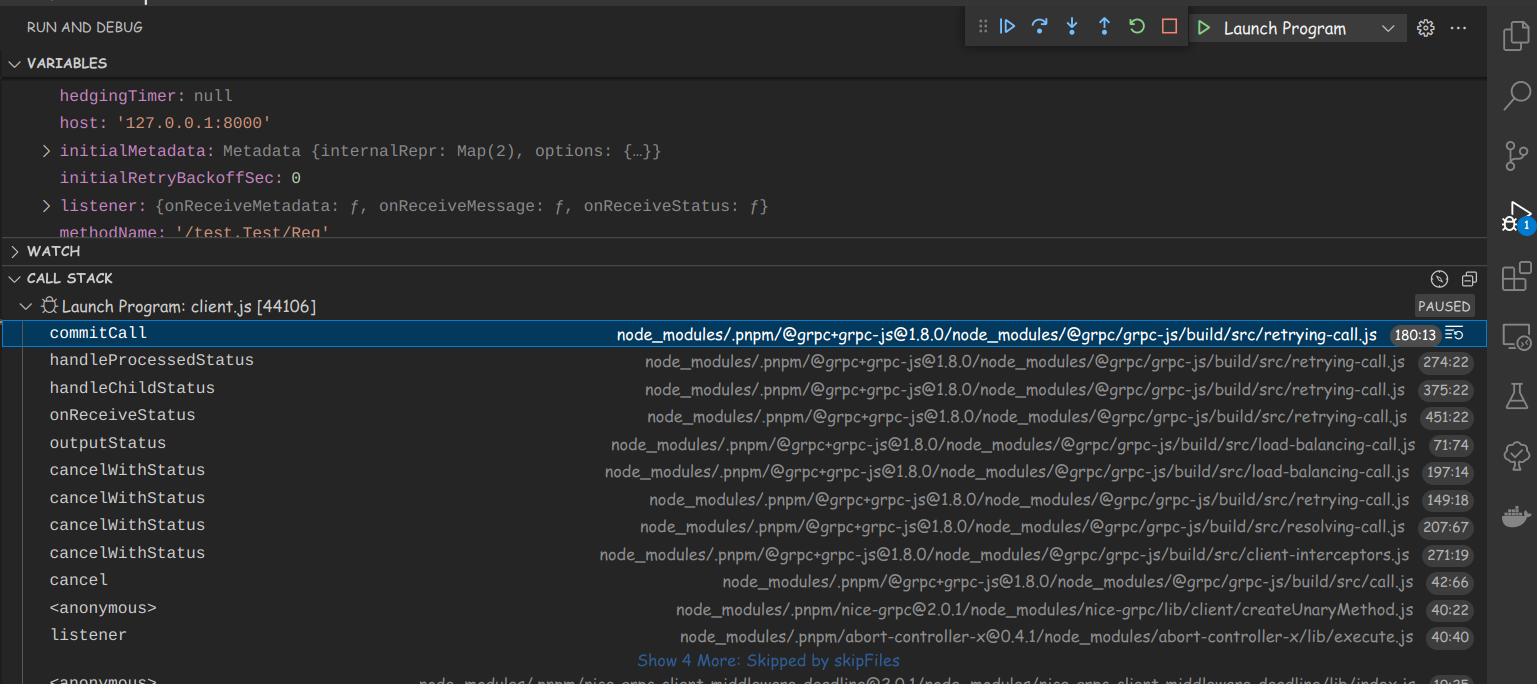Stop the debug session

[x=1168, y=27]
